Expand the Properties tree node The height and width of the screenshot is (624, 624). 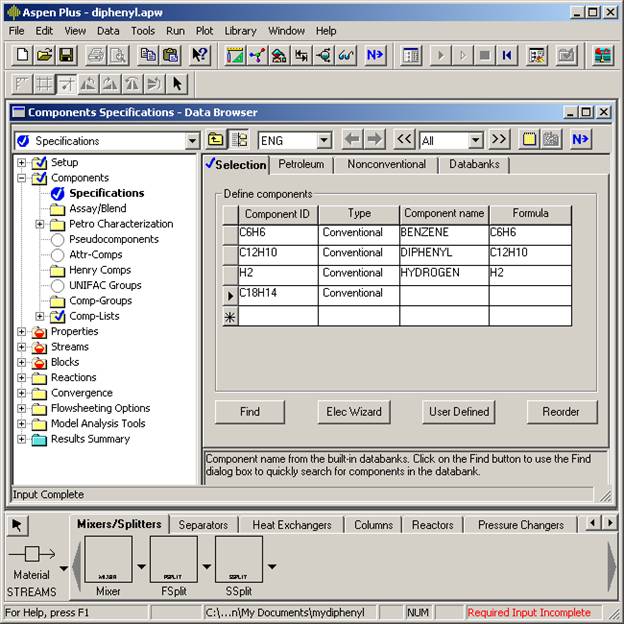(x=21, y=332)
